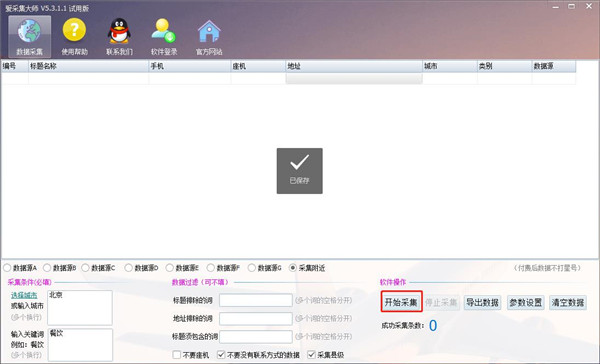
Task: Click the 开始采集 button
Action: pyautogui.click(x=401, y=302)
